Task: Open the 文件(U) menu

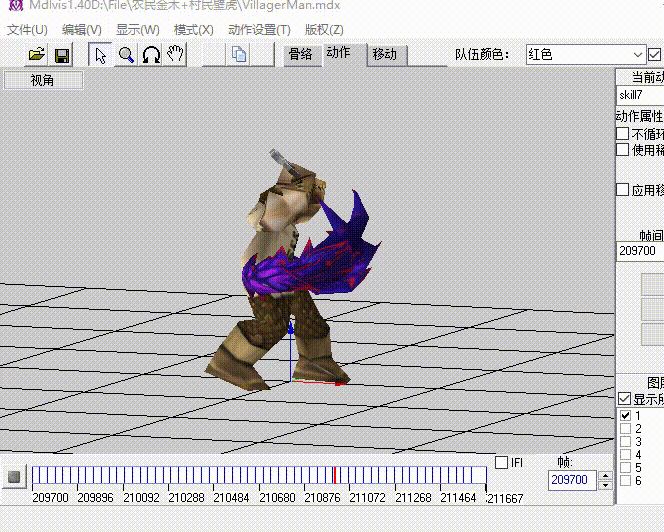Action: (27, 30)
